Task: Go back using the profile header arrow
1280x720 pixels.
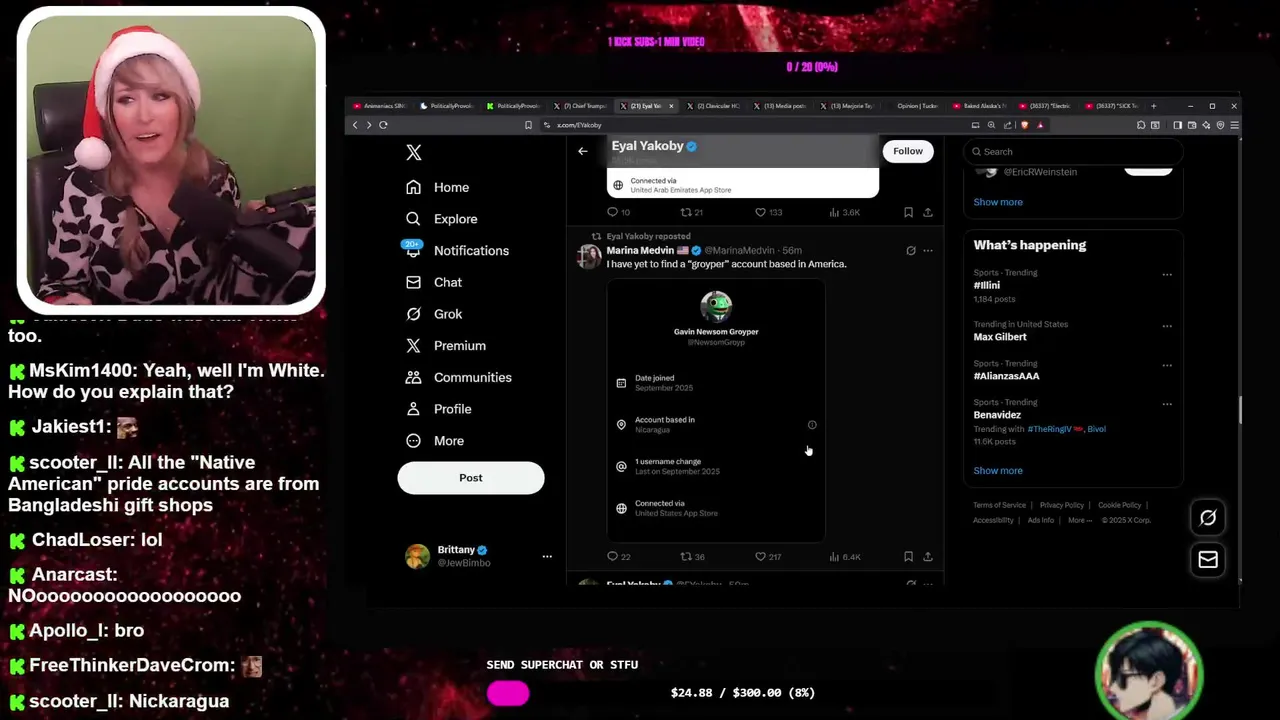Action: click(583, 151)
